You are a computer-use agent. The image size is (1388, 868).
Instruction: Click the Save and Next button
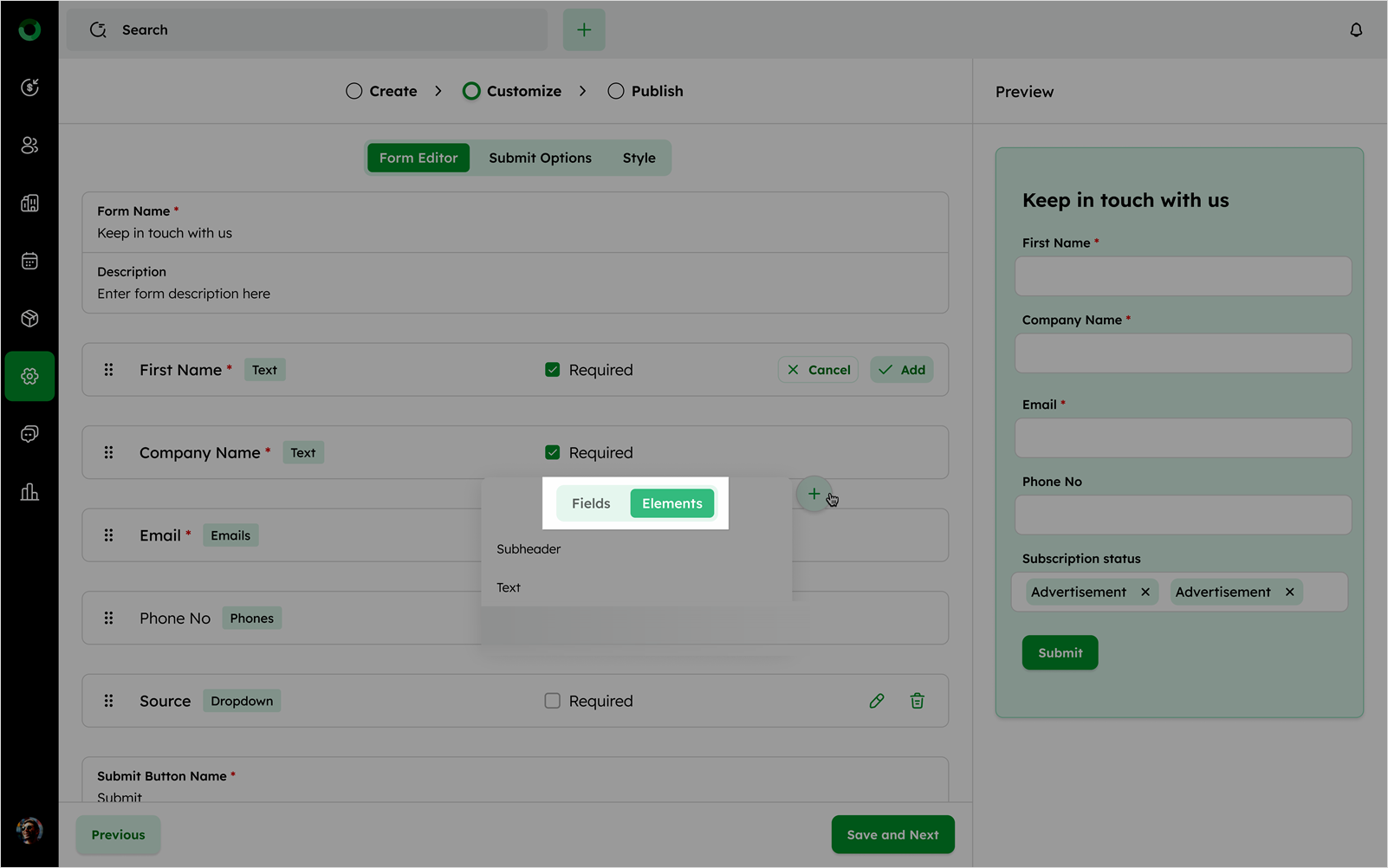(x=892, y=835)
